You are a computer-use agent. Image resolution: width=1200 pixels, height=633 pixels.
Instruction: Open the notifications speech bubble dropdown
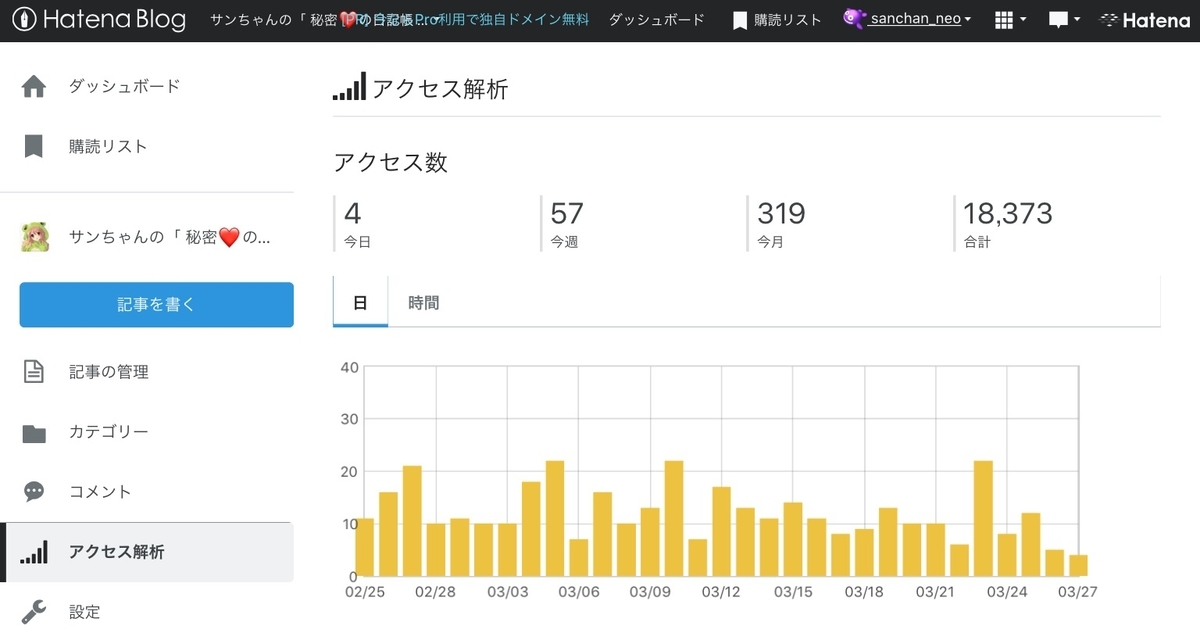[x=1064, y=20]
